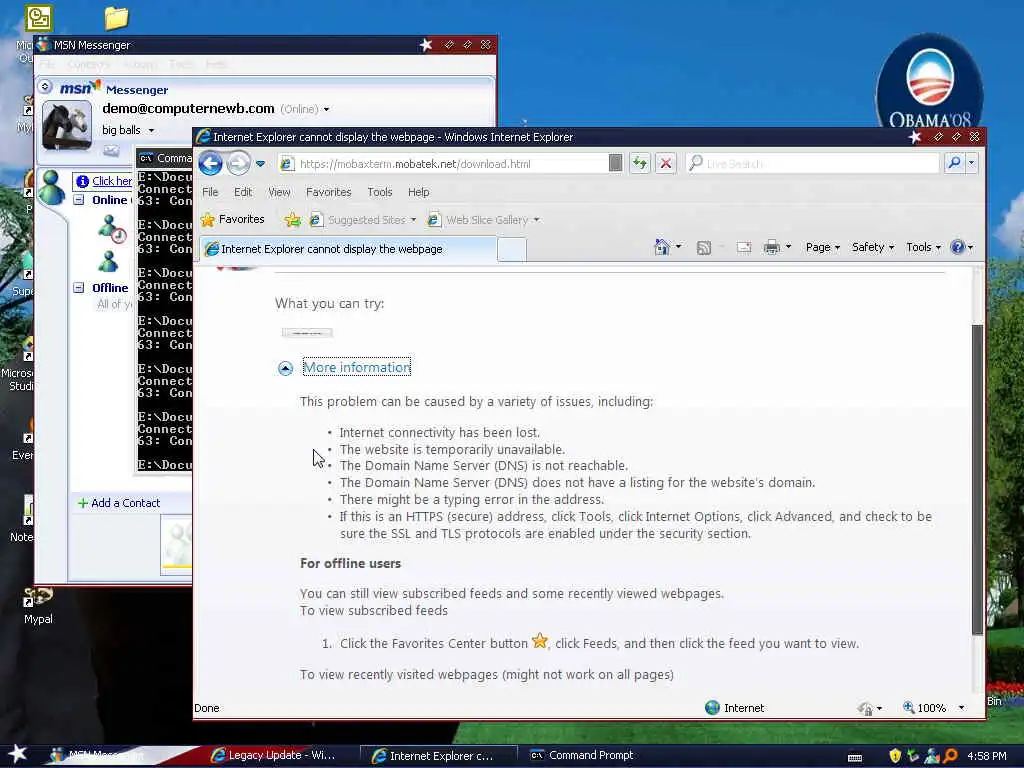Click the yellow security shield tray icon
Viewport: 1024px width, 768px height.
895,756
